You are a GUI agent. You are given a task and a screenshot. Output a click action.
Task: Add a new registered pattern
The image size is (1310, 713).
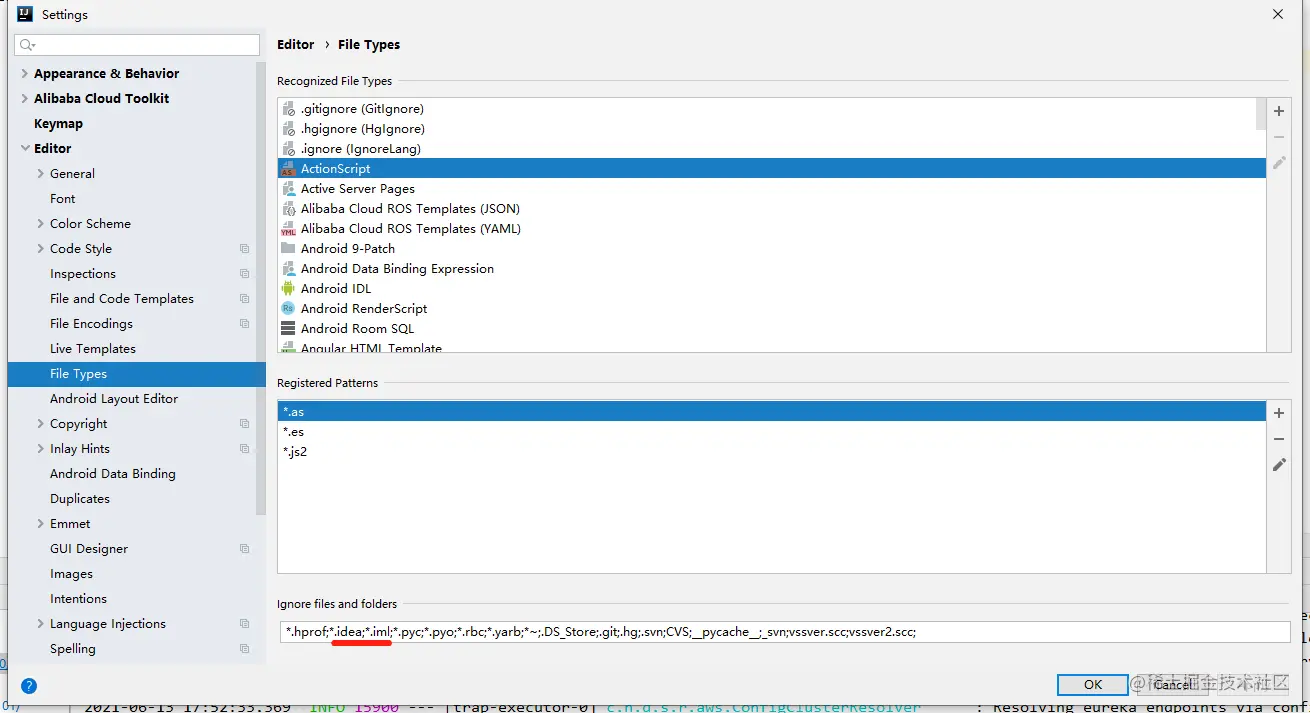(x=1279, y=413)
